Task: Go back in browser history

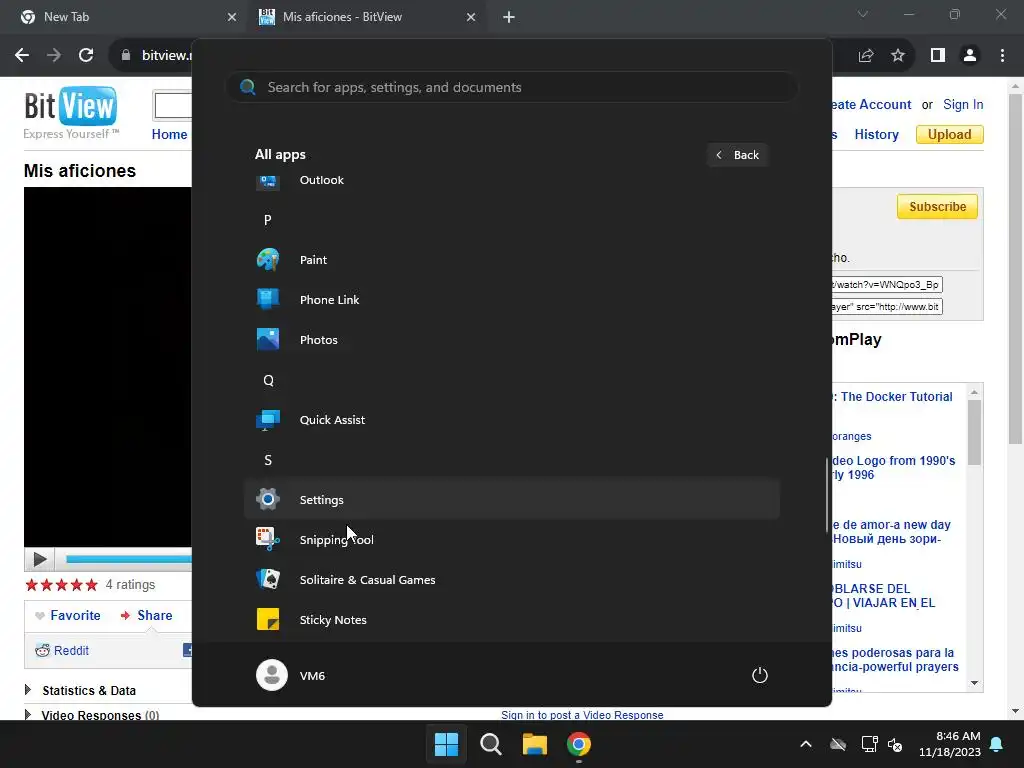Action: (22, 56)
